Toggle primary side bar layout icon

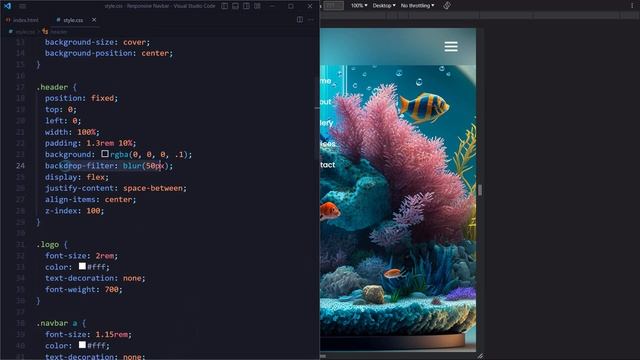point(224,6)
